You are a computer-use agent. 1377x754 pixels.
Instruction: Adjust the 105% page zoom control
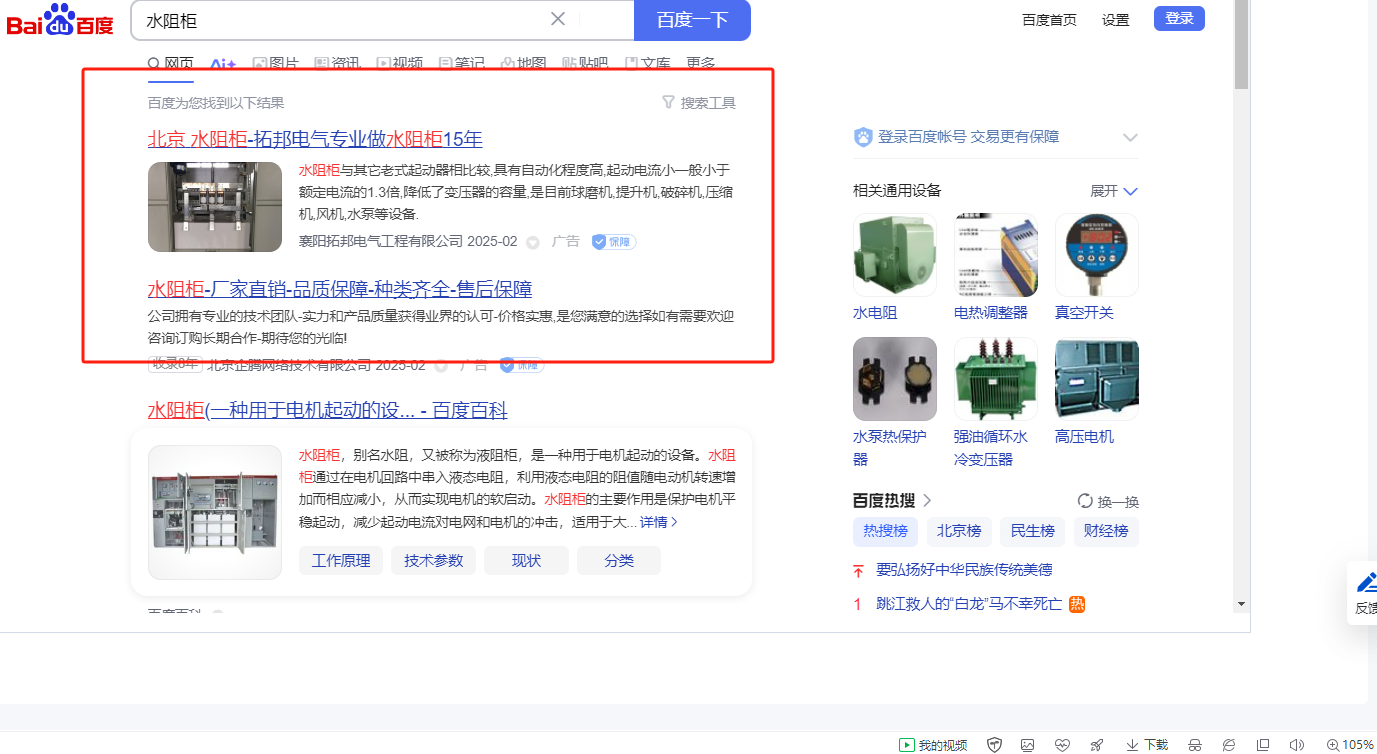[1349, 745]
